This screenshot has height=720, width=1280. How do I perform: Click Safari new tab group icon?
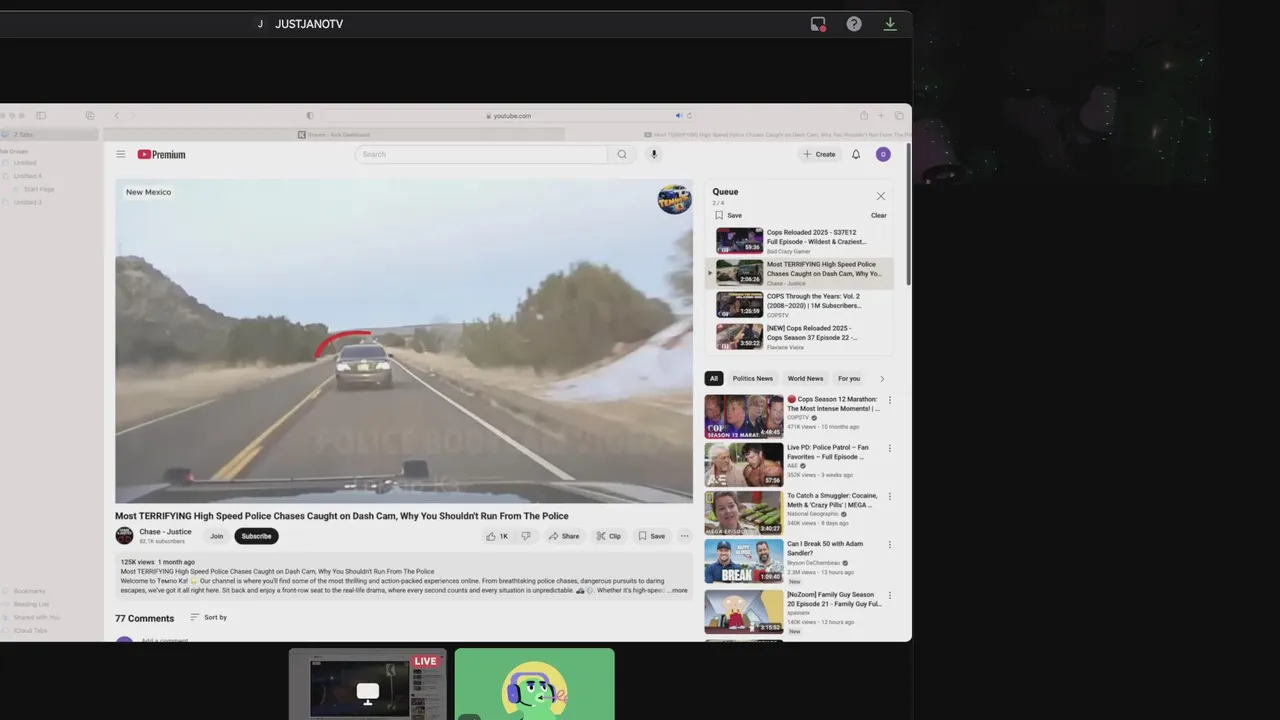pyautogui.click(x=90, y=116)
